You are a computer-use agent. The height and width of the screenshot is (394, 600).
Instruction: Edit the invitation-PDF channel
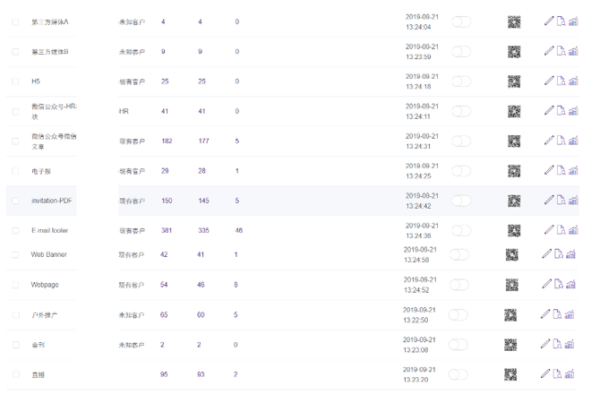pos(549,200)
